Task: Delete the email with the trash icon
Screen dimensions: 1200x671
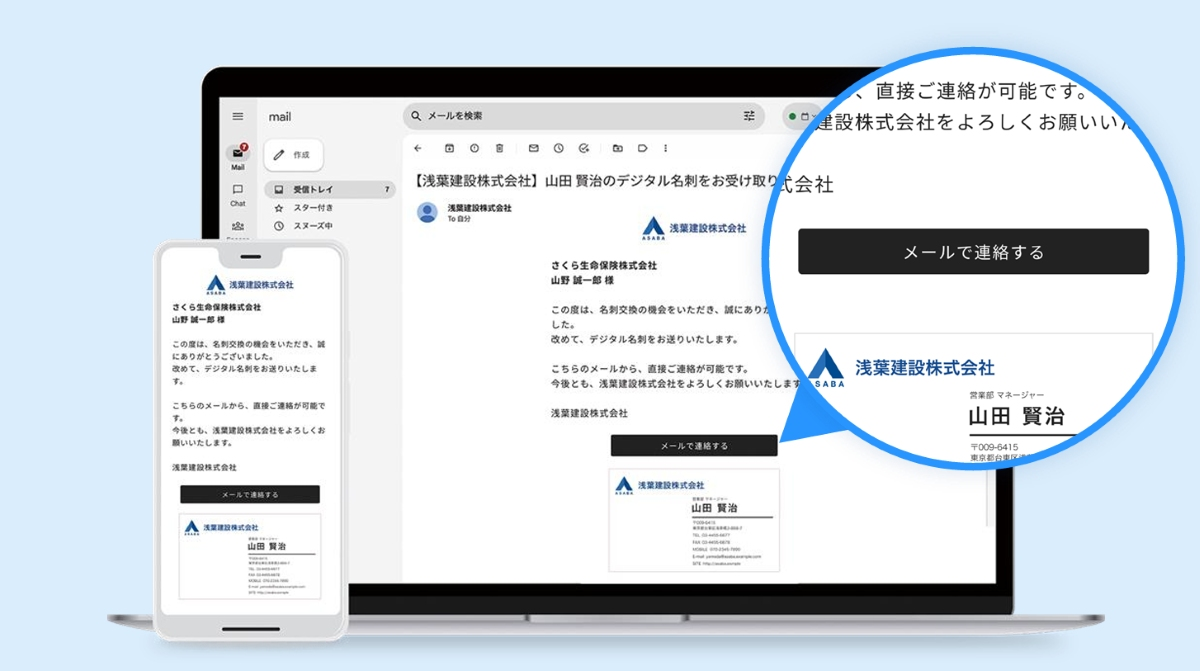Action: pos(499,148)
